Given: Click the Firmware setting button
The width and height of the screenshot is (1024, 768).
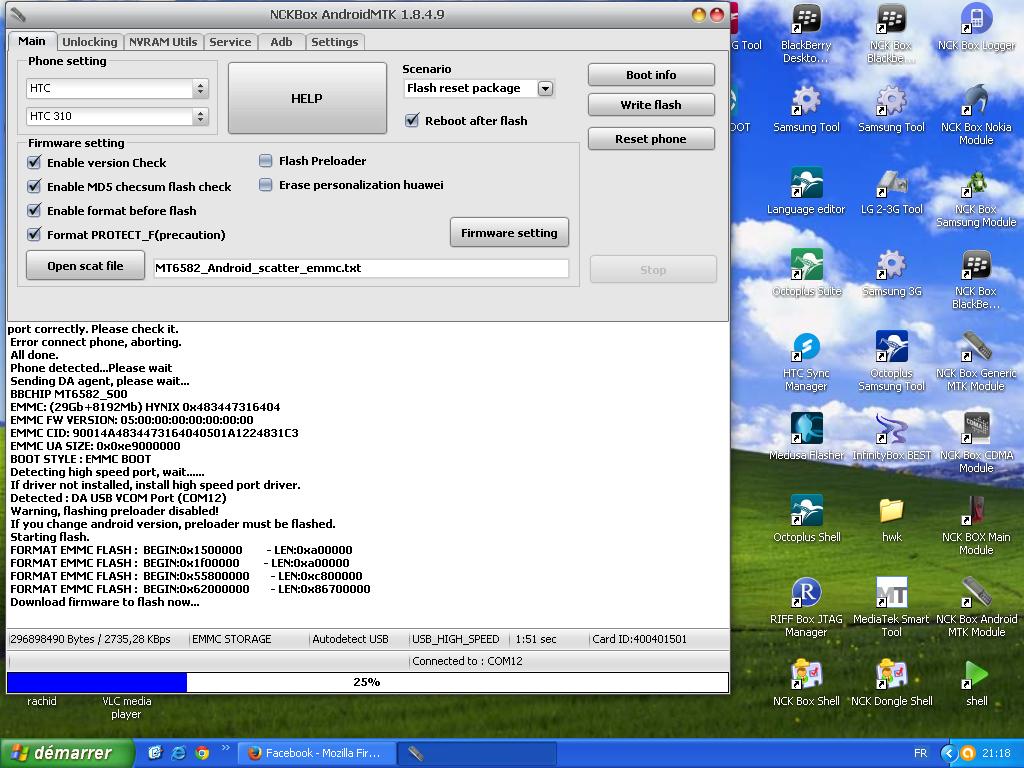Looking at the screenshot, I should (x=509, y=232).
